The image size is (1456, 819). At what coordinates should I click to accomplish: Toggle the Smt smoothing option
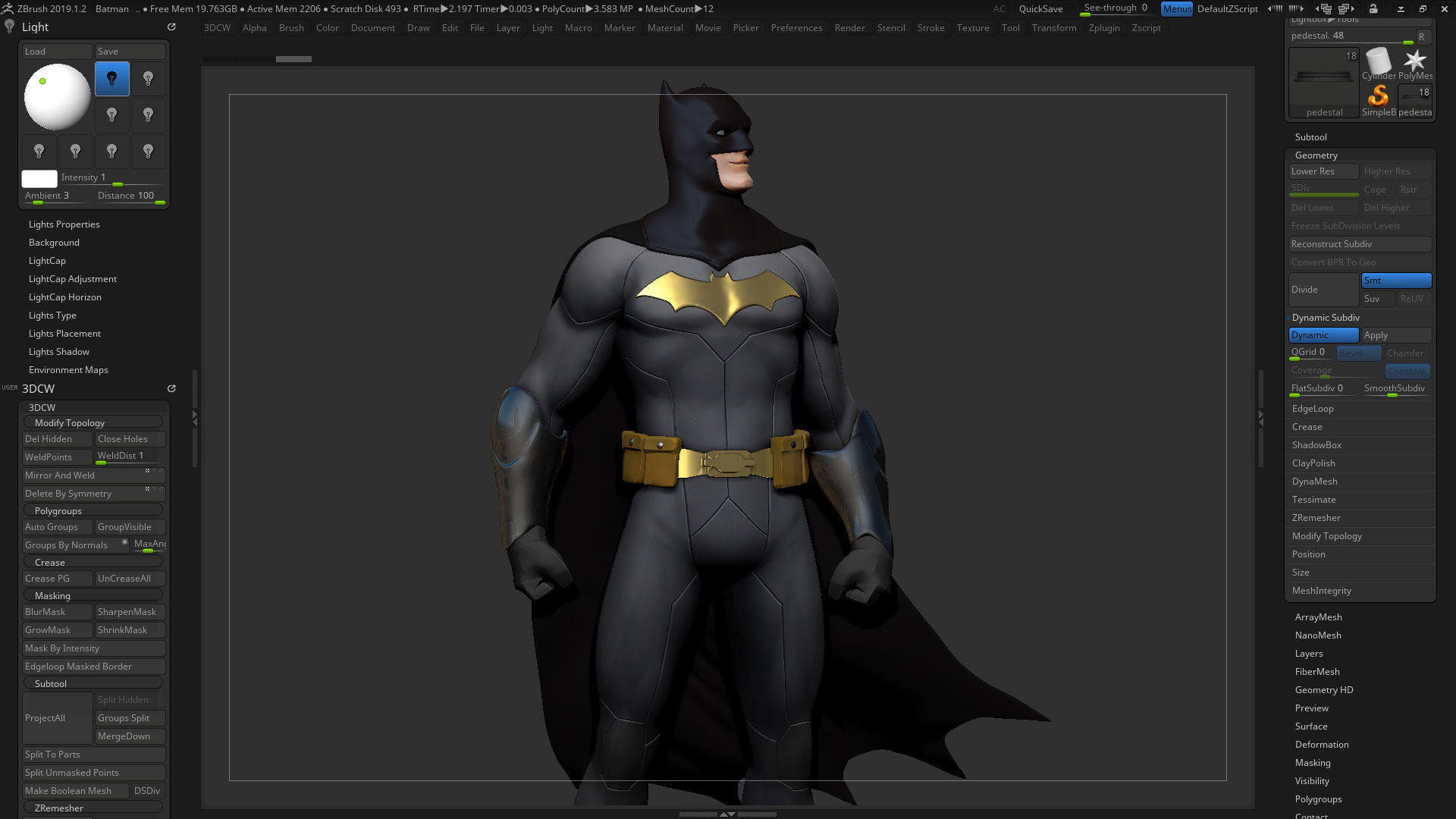coord(1396,281)
